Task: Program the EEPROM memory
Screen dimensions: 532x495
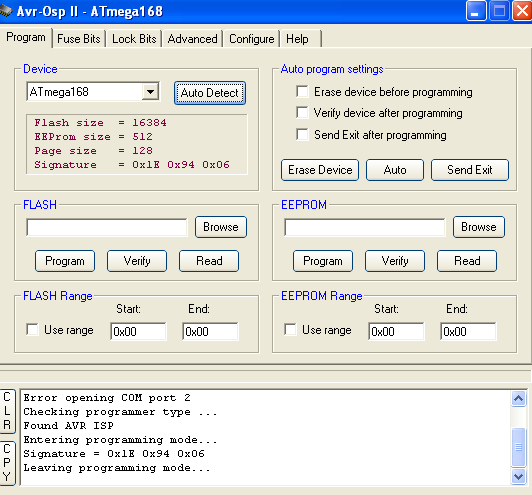Action: (323, 261)
